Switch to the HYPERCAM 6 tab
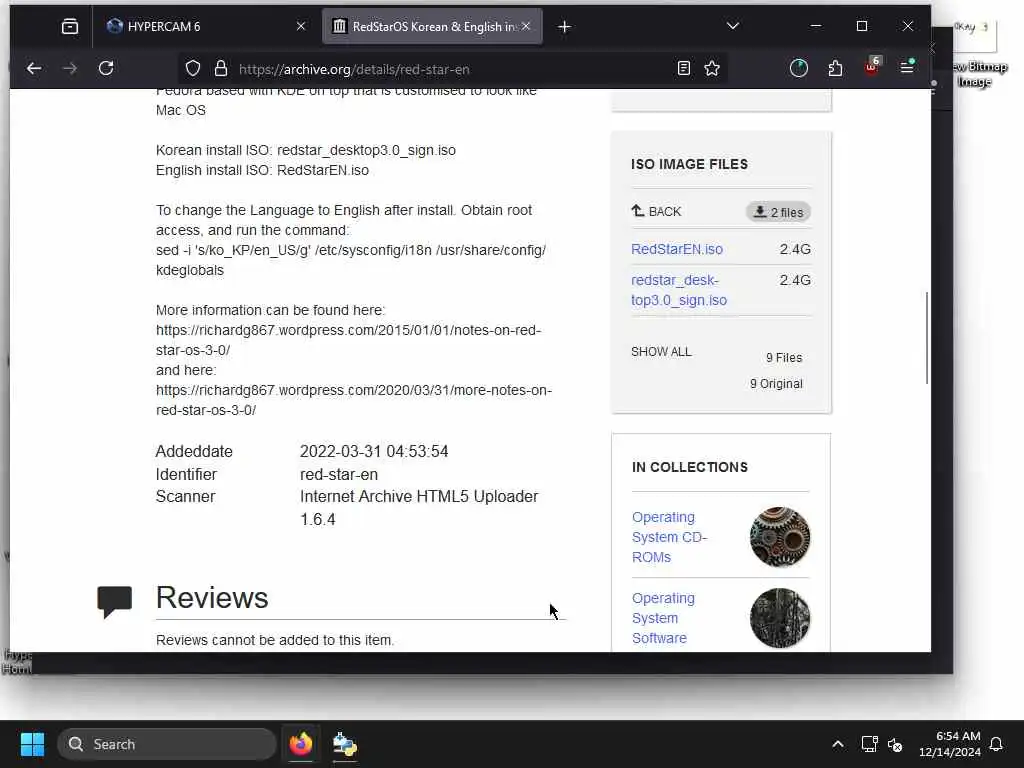1024x768 pixels. coord(206,27)
